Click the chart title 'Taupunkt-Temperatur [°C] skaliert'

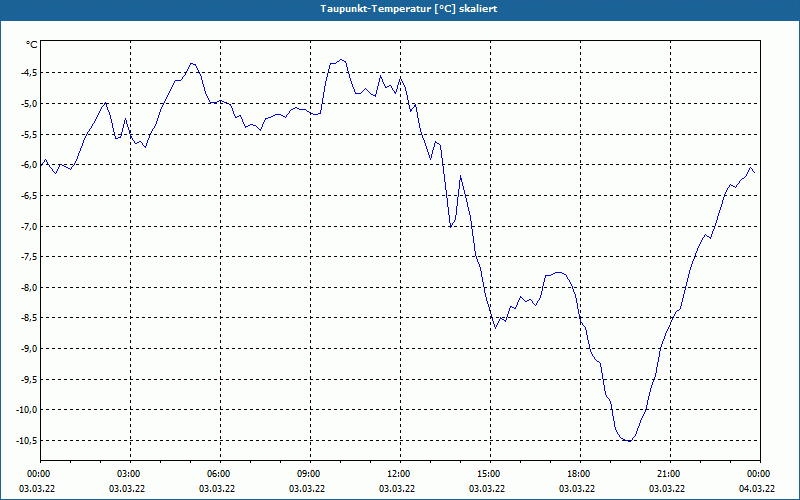pyautogui.click(x=409, y=9)
